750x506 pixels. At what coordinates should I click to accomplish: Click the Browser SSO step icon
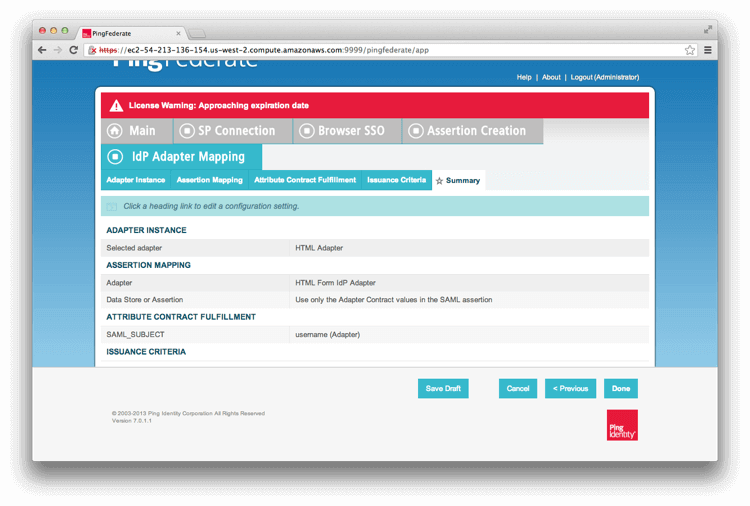(x=307, y=131)
